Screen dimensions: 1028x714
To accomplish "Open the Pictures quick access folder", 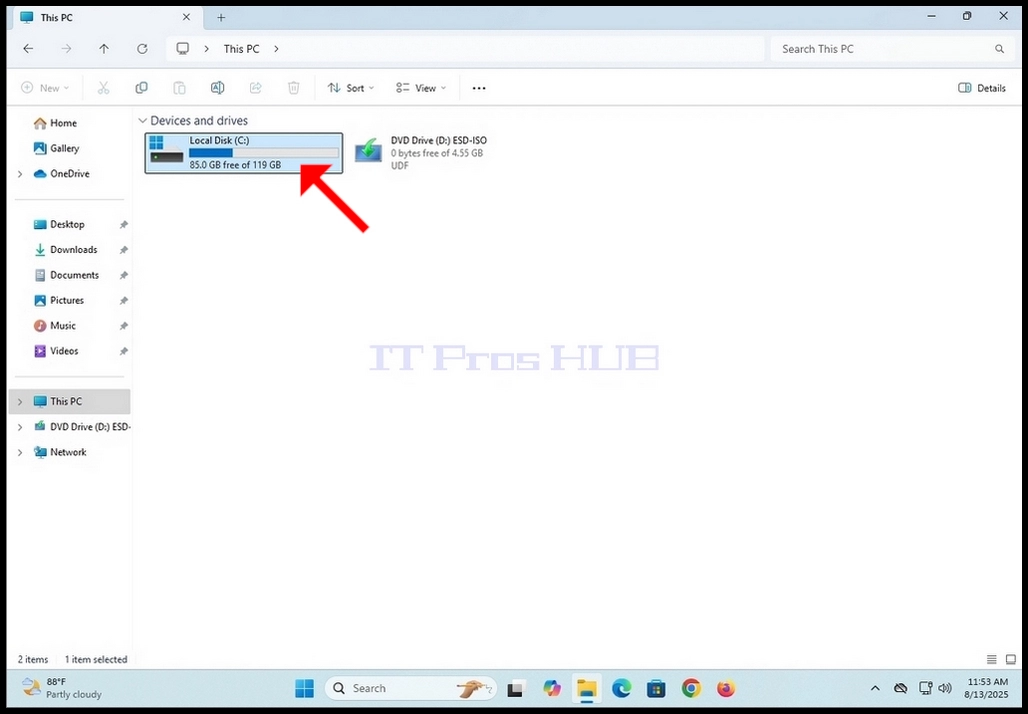I will [67, 300].
